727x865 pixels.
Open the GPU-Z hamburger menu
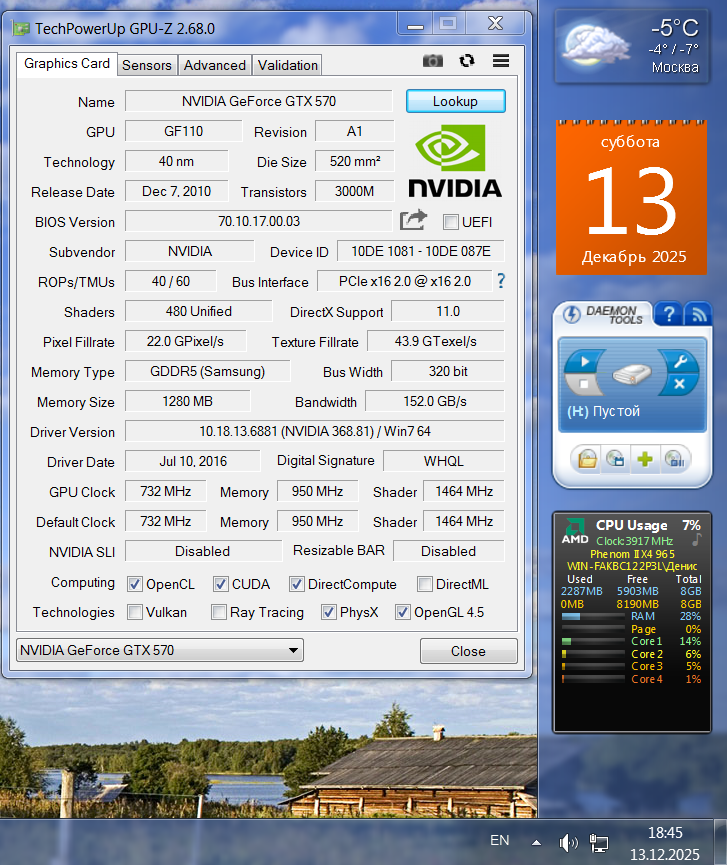501,61
